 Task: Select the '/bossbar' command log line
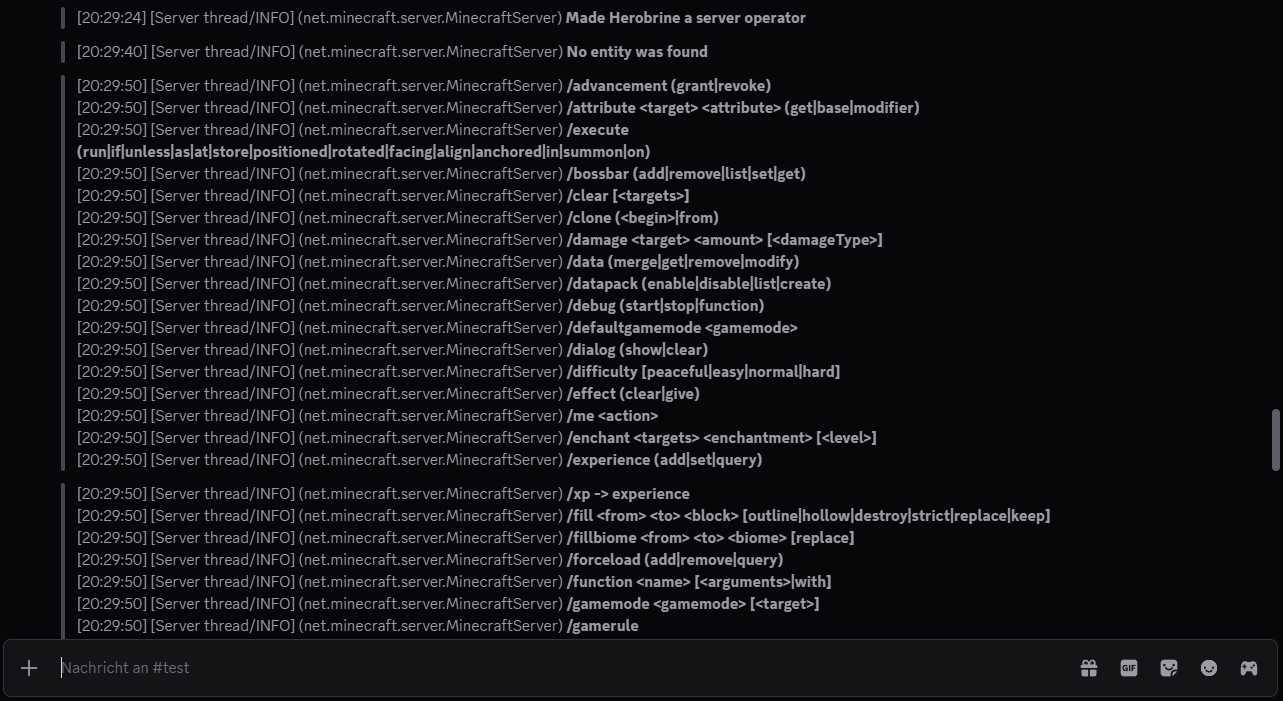pyautogui.click(x=441, y=174)
